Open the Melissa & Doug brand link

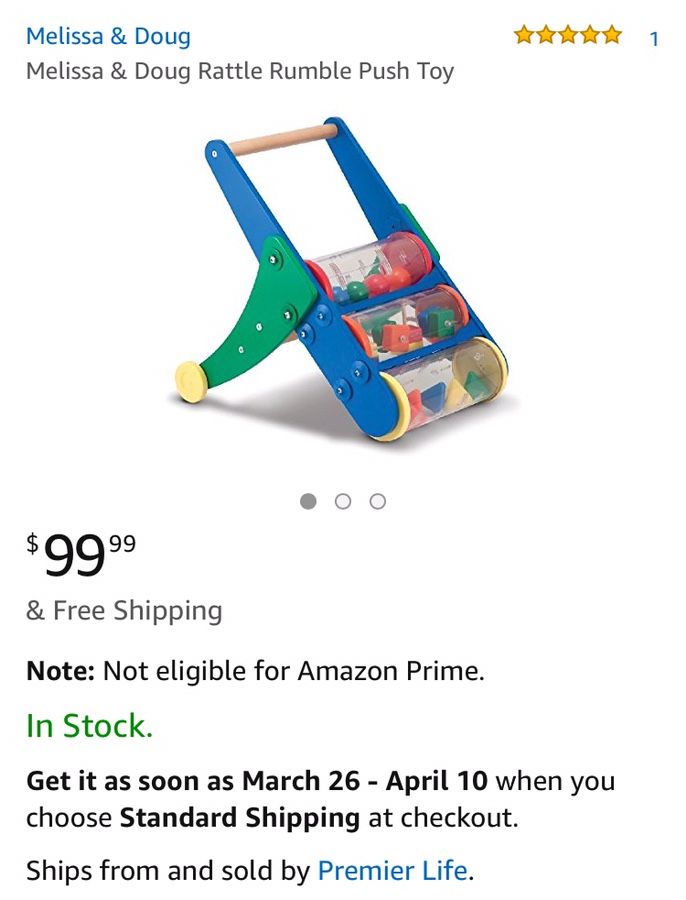click(108, 37)
